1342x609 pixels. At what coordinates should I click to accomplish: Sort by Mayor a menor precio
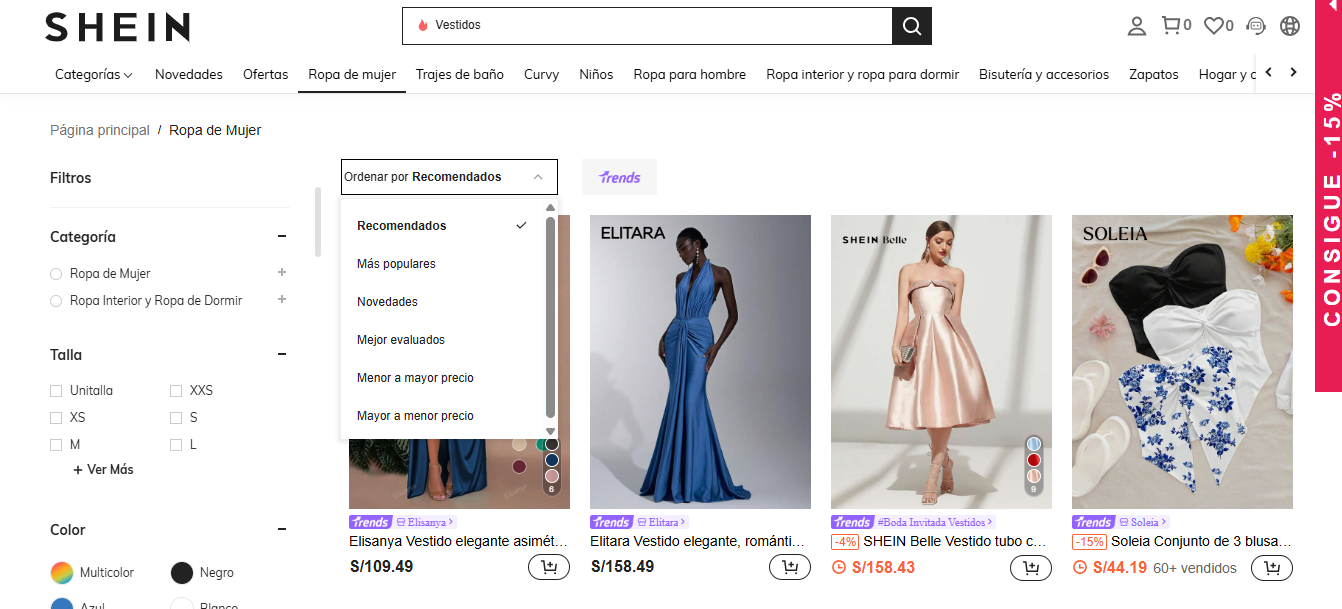coord(442,416)
